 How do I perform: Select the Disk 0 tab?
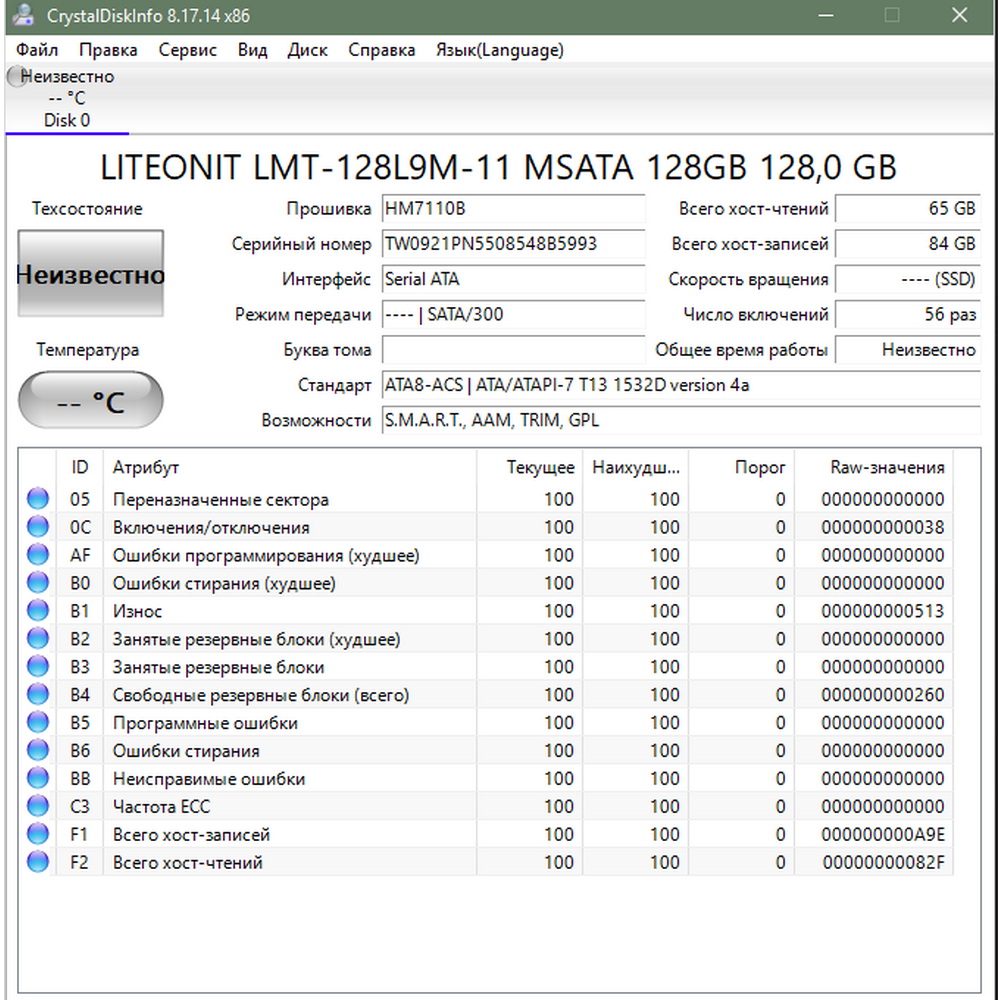[66, 120]
